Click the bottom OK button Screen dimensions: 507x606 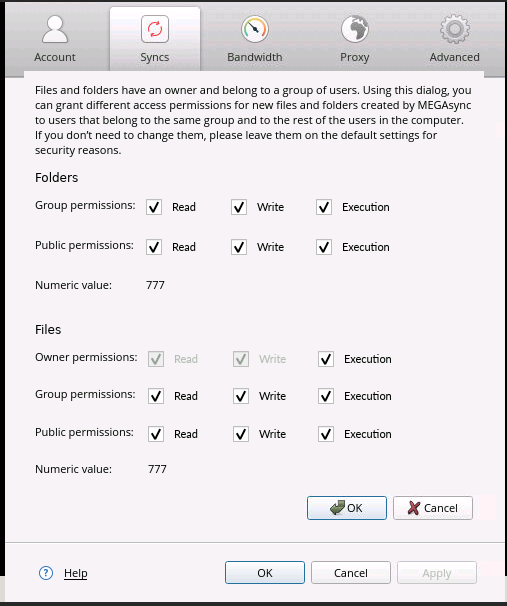pos(265,572)
